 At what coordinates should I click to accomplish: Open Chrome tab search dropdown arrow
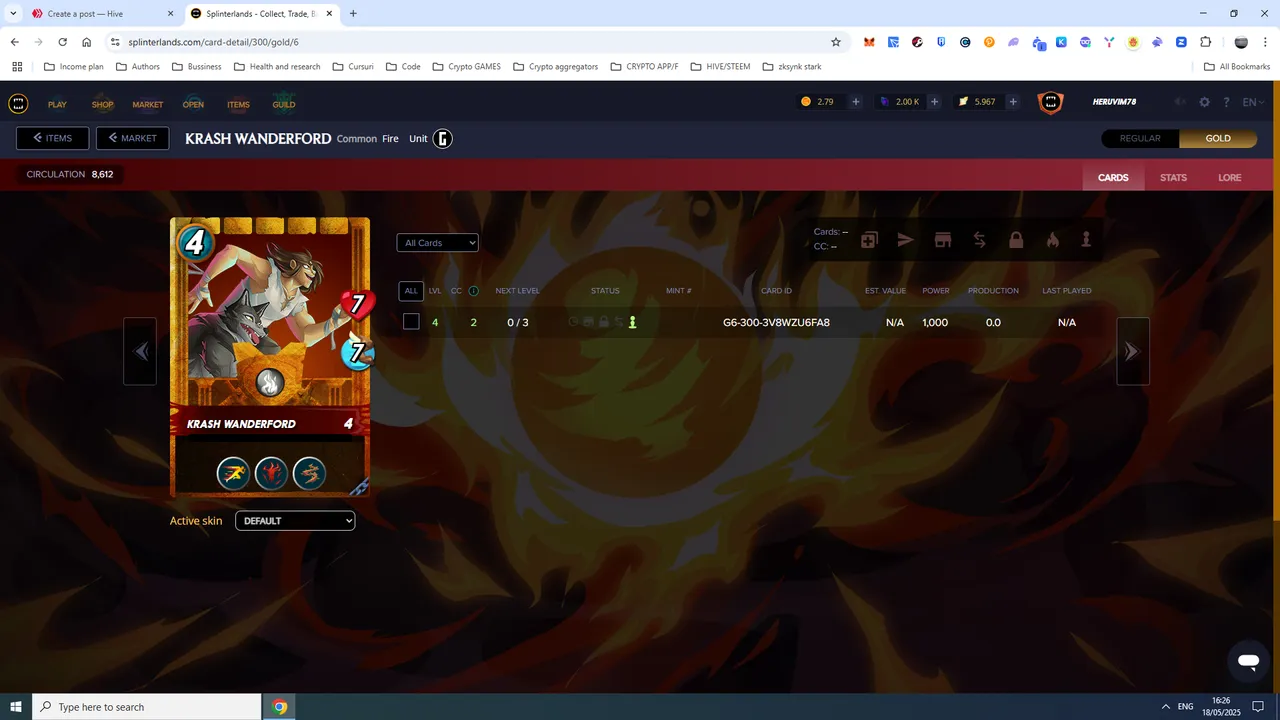13,14
